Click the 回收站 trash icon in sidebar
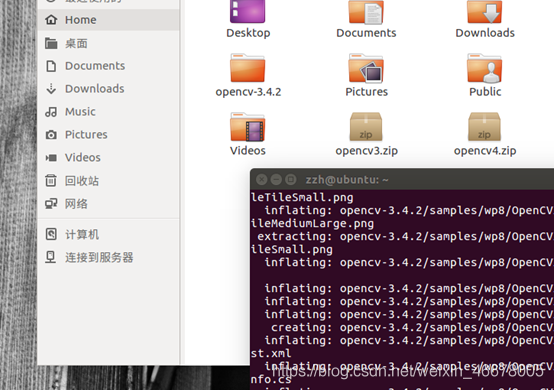 tap(51, 181)
